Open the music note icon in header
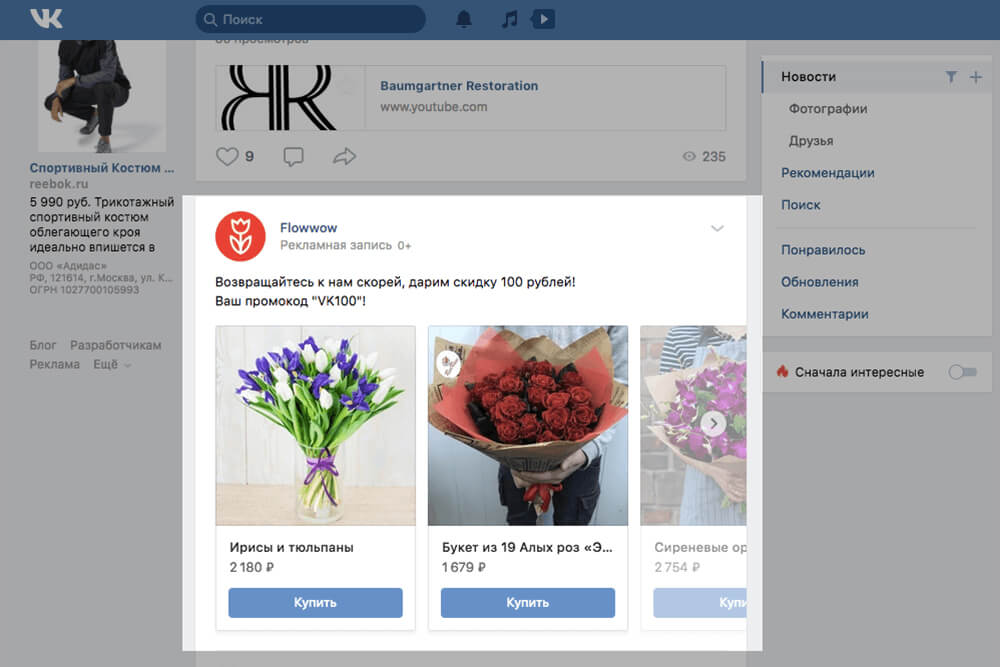This screenshot has width=1000, height=667. [509, 19]
